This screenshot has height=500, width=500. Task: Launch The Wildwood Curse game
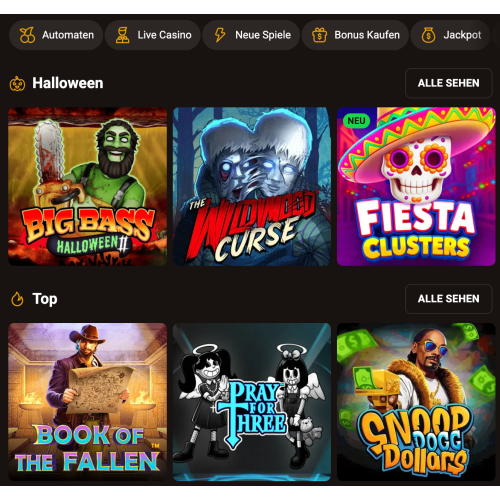(252, 187)
